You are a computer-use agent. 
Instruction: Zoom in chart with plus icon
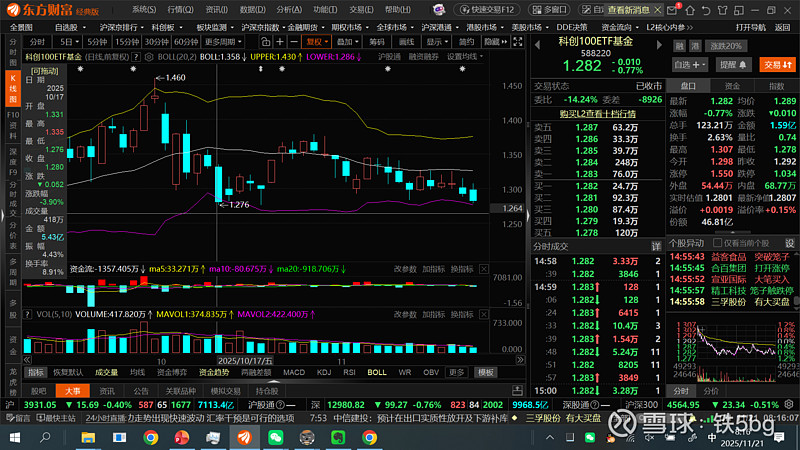280,42
